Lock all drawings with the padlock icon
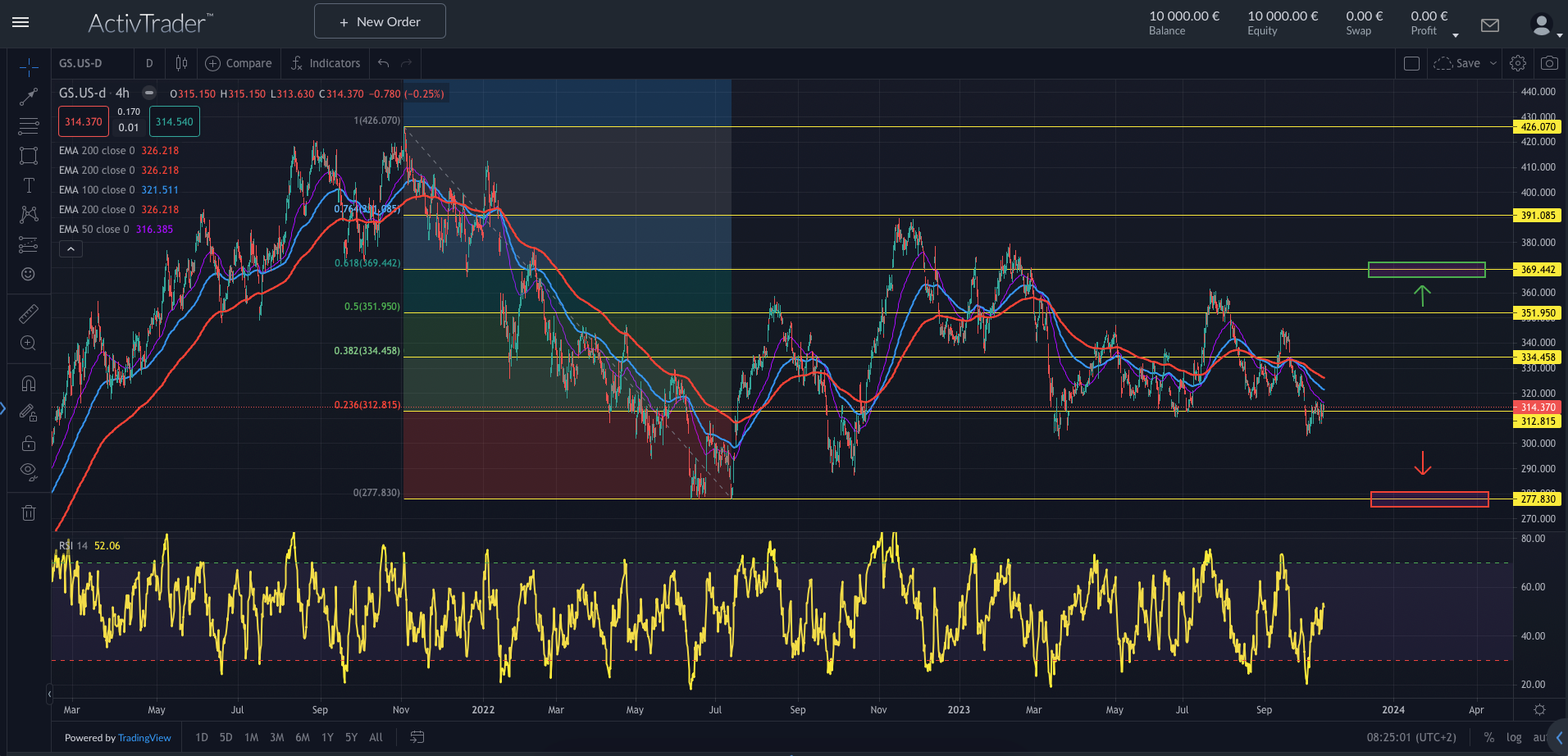 click(x=29, y=443)
